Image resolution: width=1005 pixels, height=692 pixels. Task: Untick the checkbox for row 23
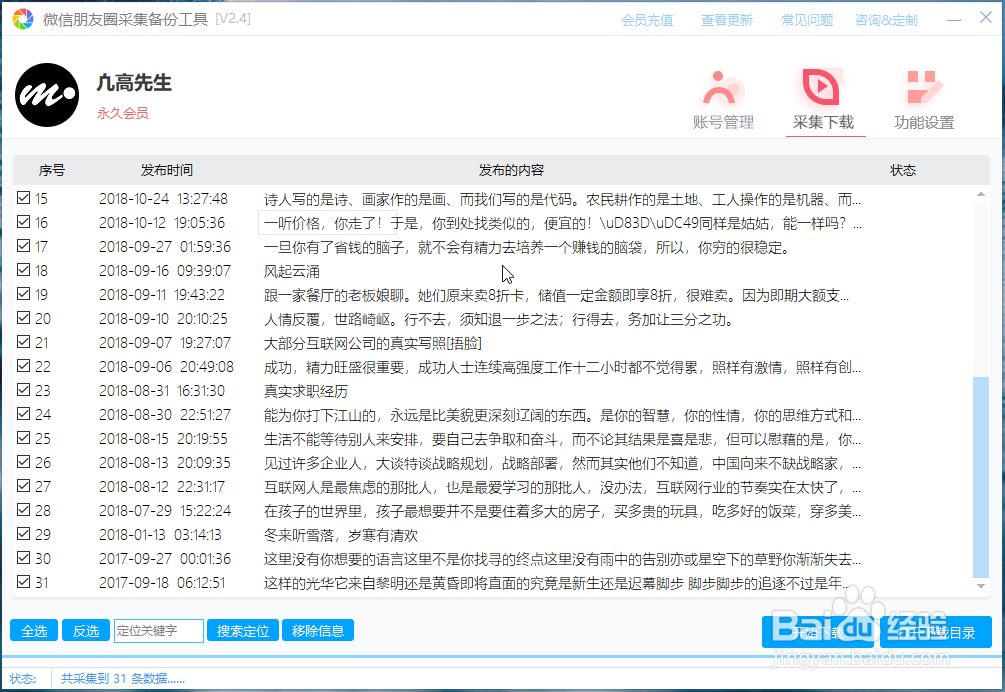pos(24,390)
